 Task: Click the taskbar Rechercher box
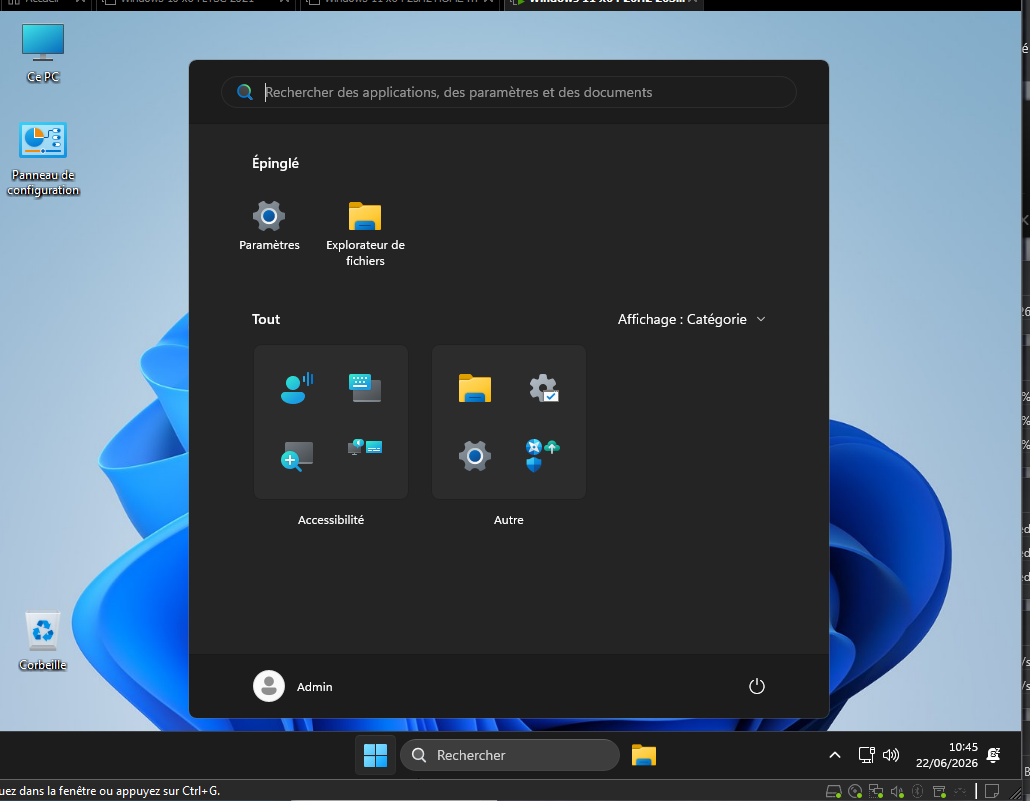pyautogui.click(x=510, y=755)
